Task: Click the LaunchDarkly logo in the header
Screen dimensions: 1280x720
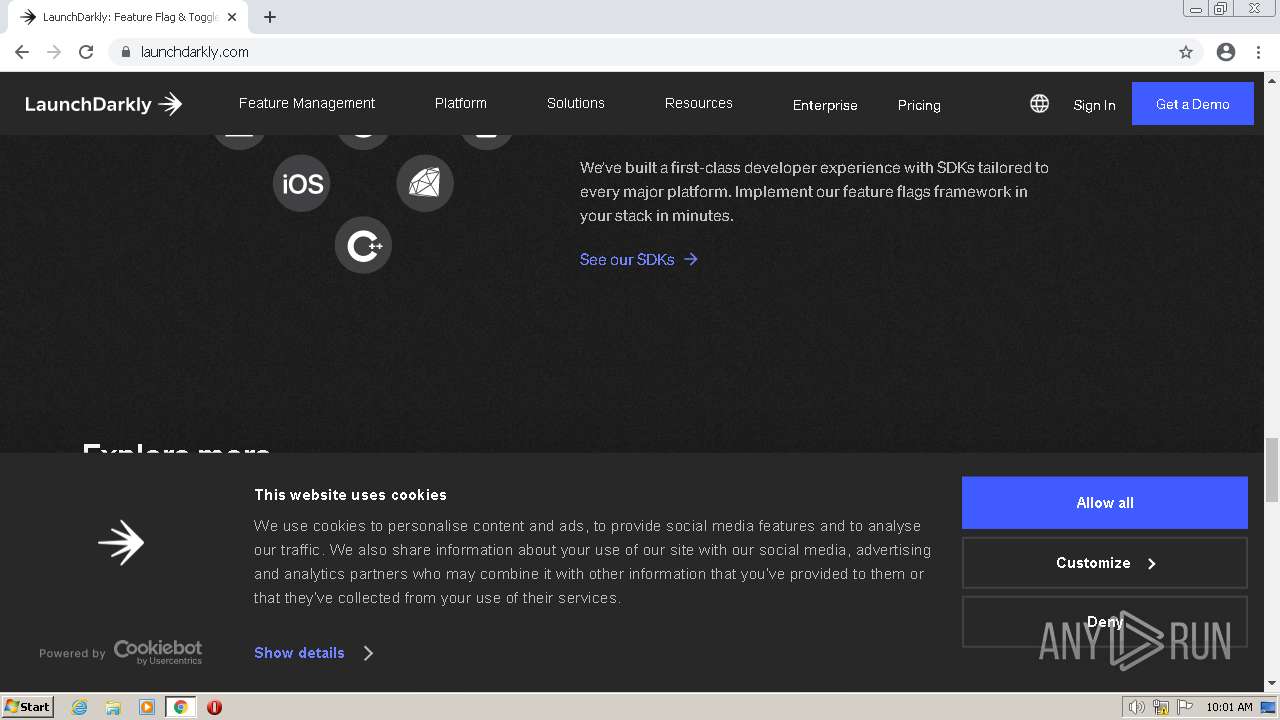Action: [104, 104]
